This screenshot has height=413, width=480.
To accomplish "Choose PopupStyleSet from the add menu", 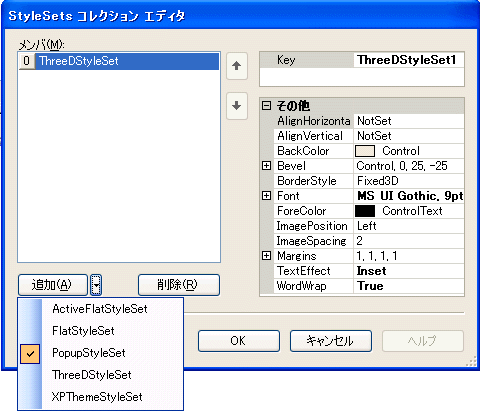I will 100,353.
